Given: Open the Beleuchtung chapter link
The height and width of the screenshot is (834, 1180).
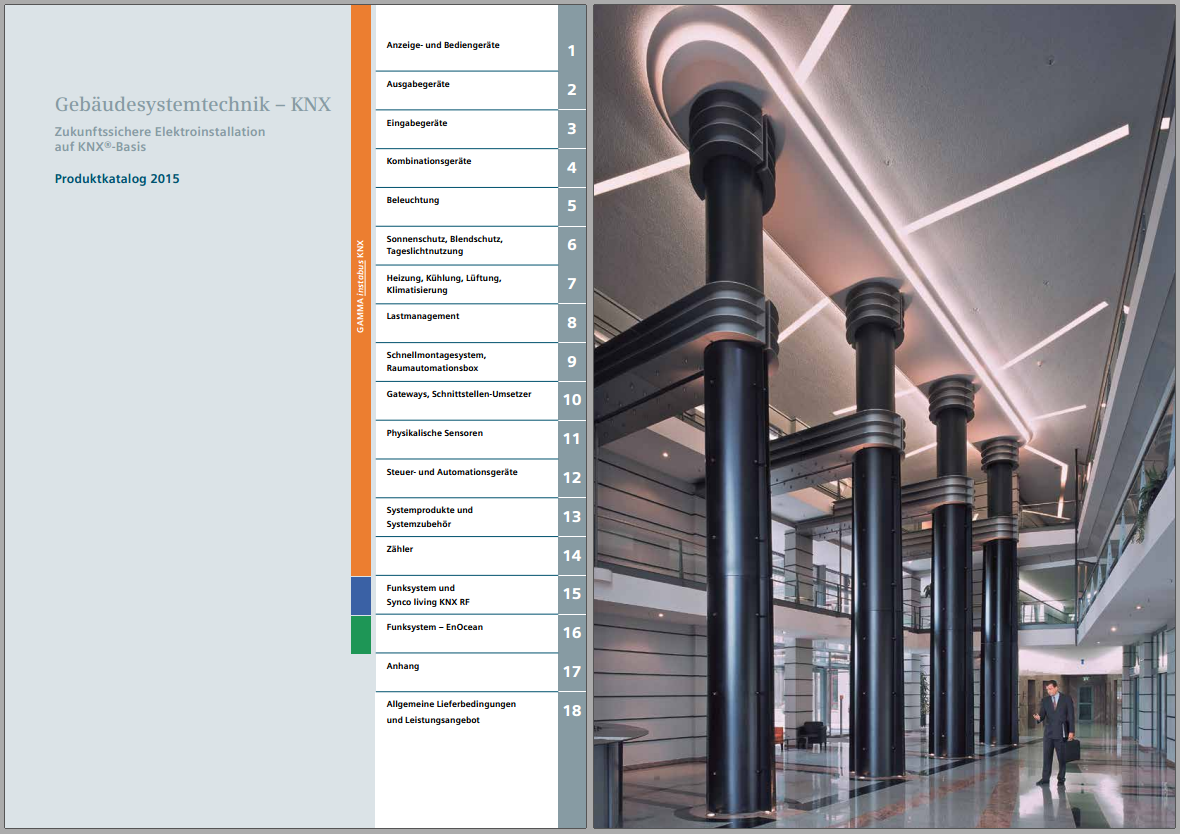Looking at the screenshot, I should pos(413,200).
